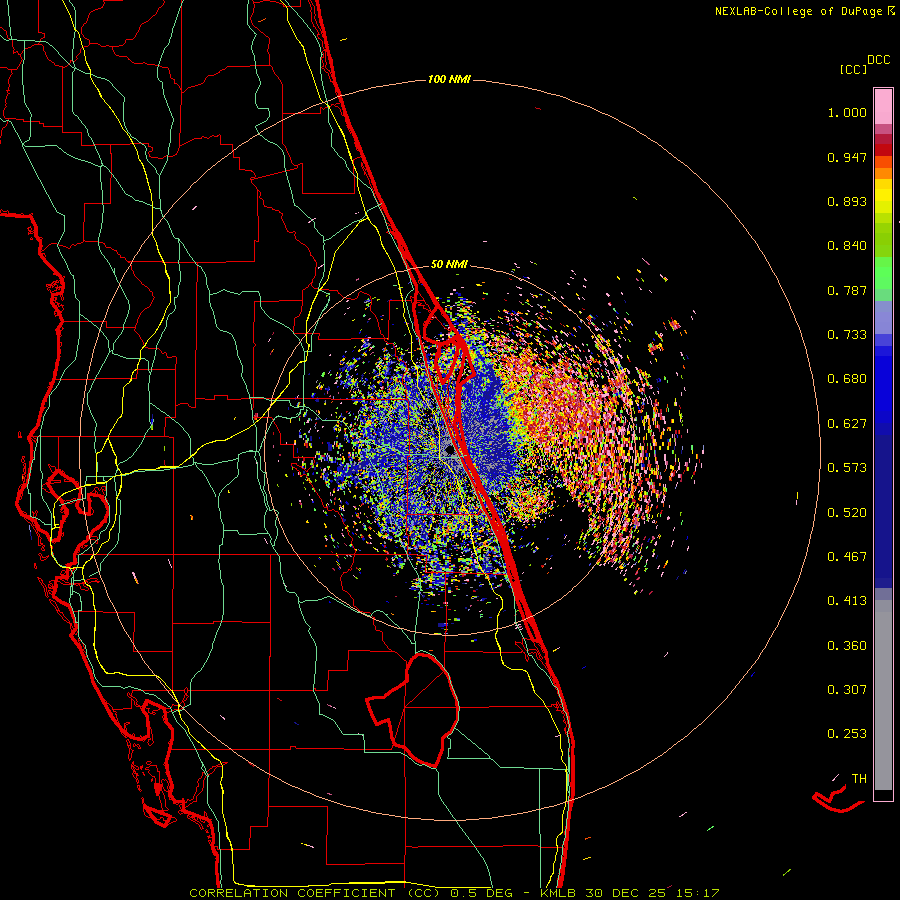Click the TH threshold label on the legend
Screen dimensions: 900x900
tap(859, 779)
